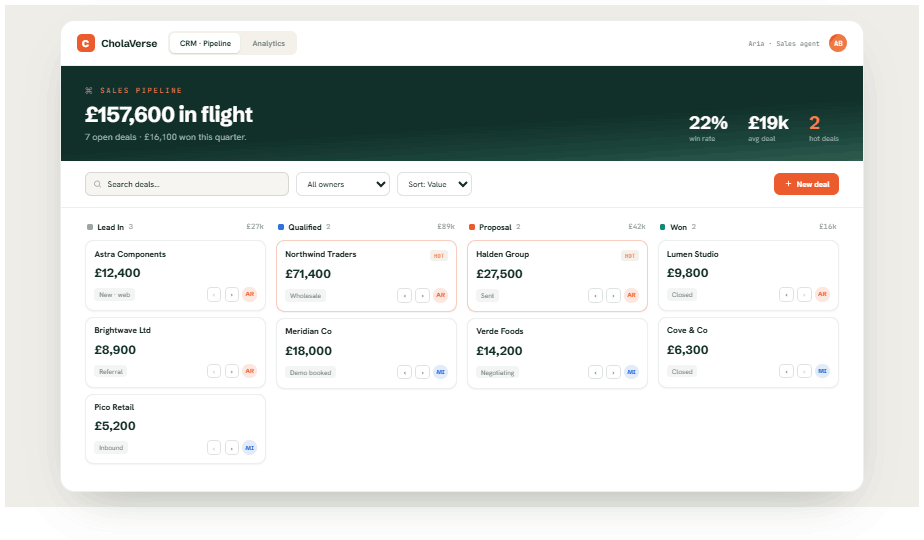Click the New · web tag
This screenshot has width=924, height=540.
114,295
